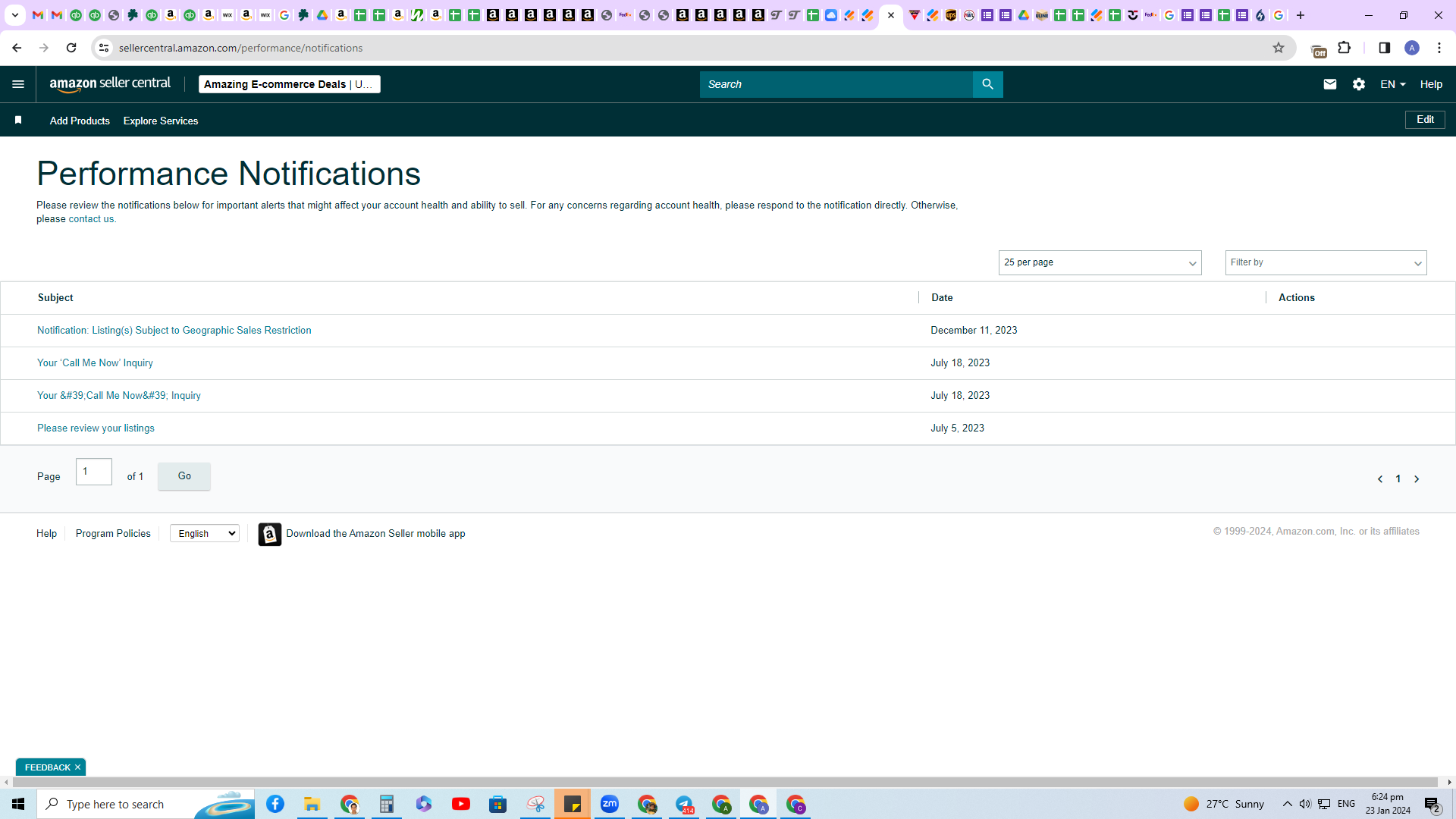Click Download the Amazon Seller mobile app
Image resolution: width=1456 pixels, height=819 pixels.
tap(375, 534)
